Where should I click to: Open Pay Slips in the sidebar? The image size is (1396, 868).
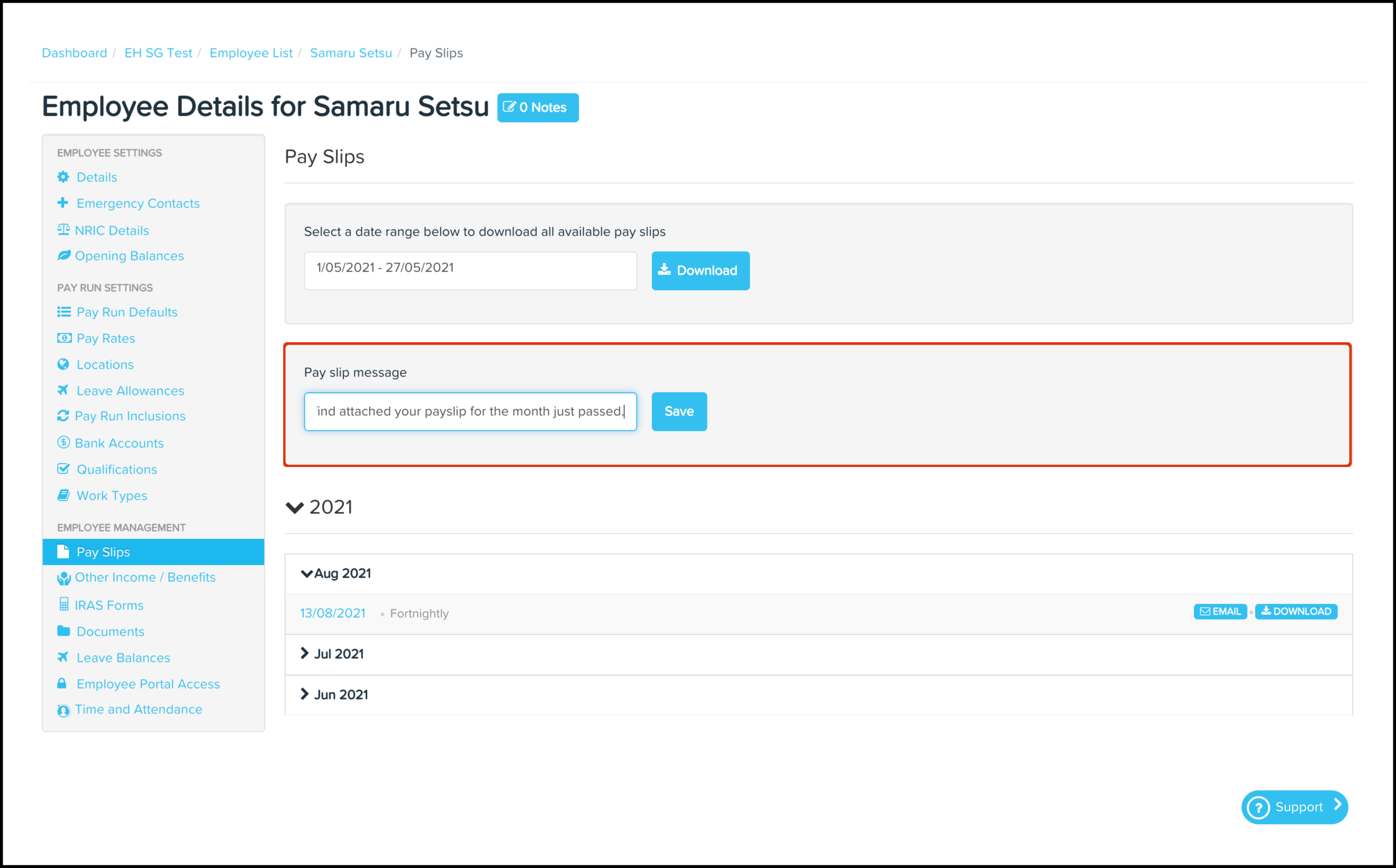click(x=103, y=551)
